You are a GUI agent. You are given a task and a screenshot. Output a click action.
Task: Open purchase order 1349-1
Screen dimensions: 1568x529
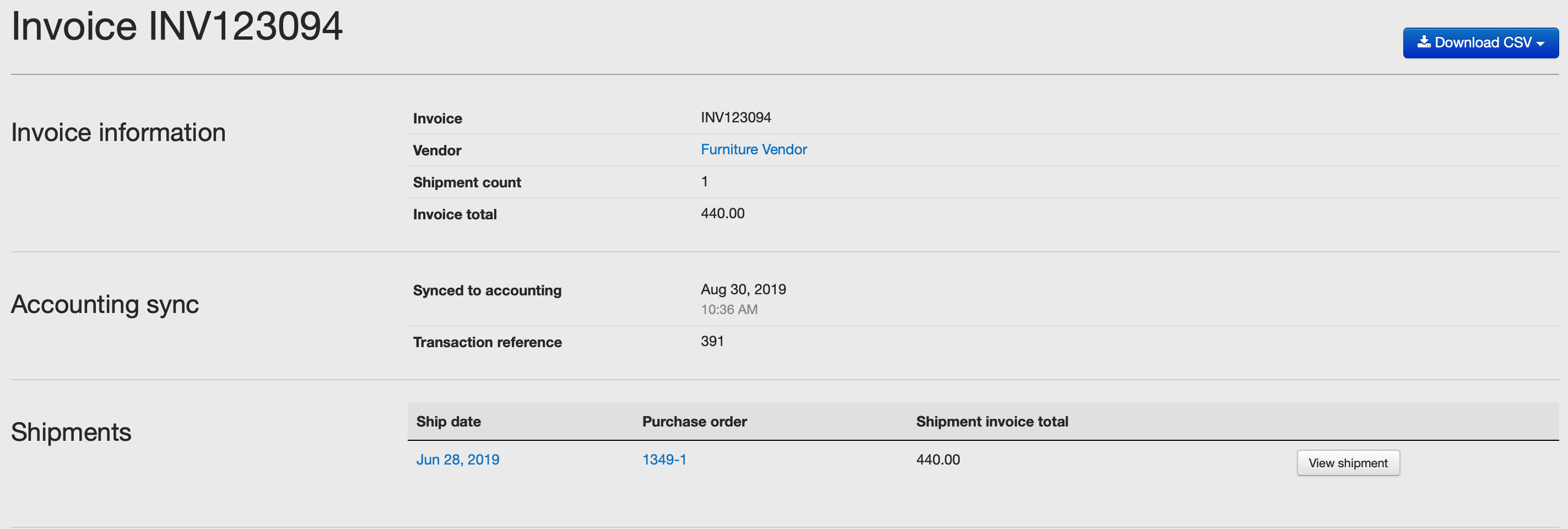(664, 460)
